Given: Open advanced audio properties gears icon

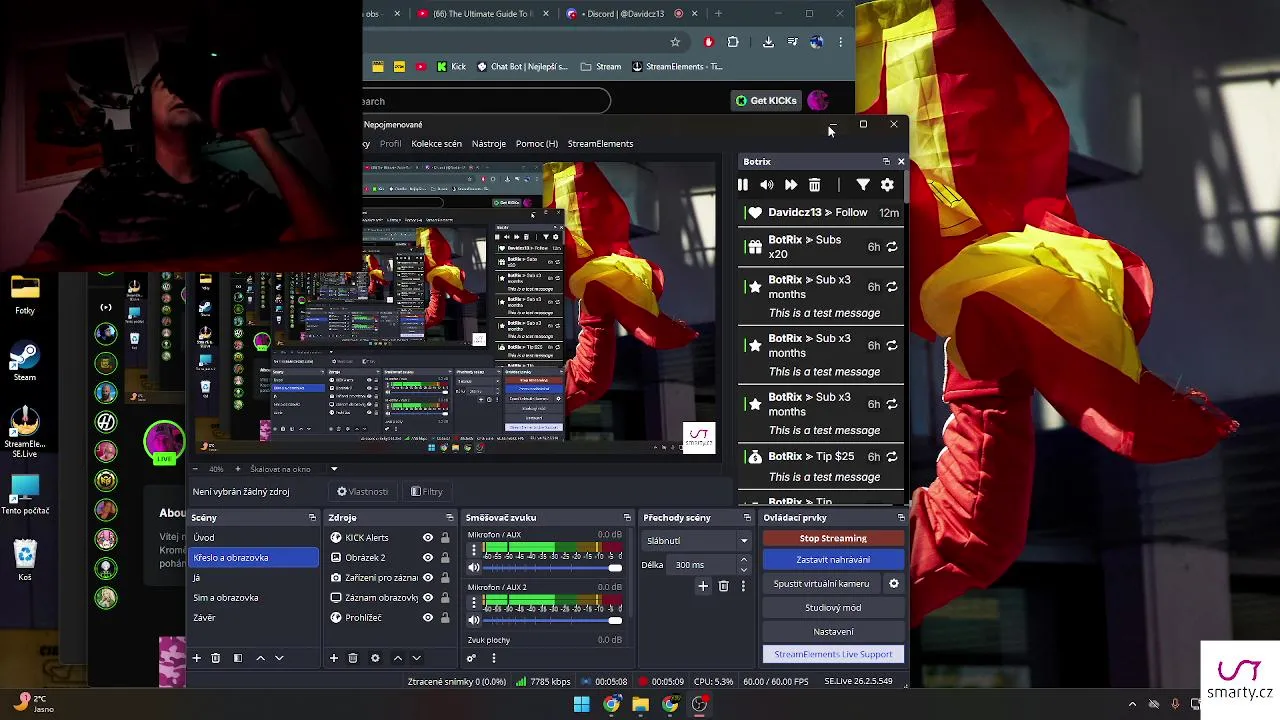Looking at the screenshot, I should [471, 658].
